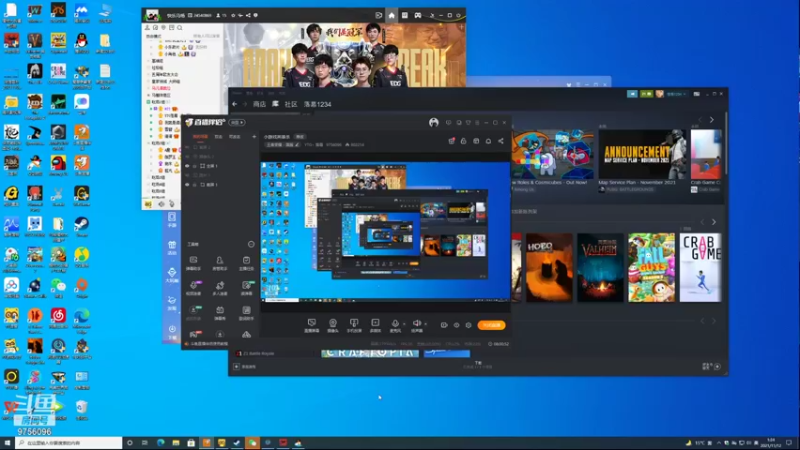
Task: Open File Explorer from the taskbar
Action: click(x=176, y=443)
